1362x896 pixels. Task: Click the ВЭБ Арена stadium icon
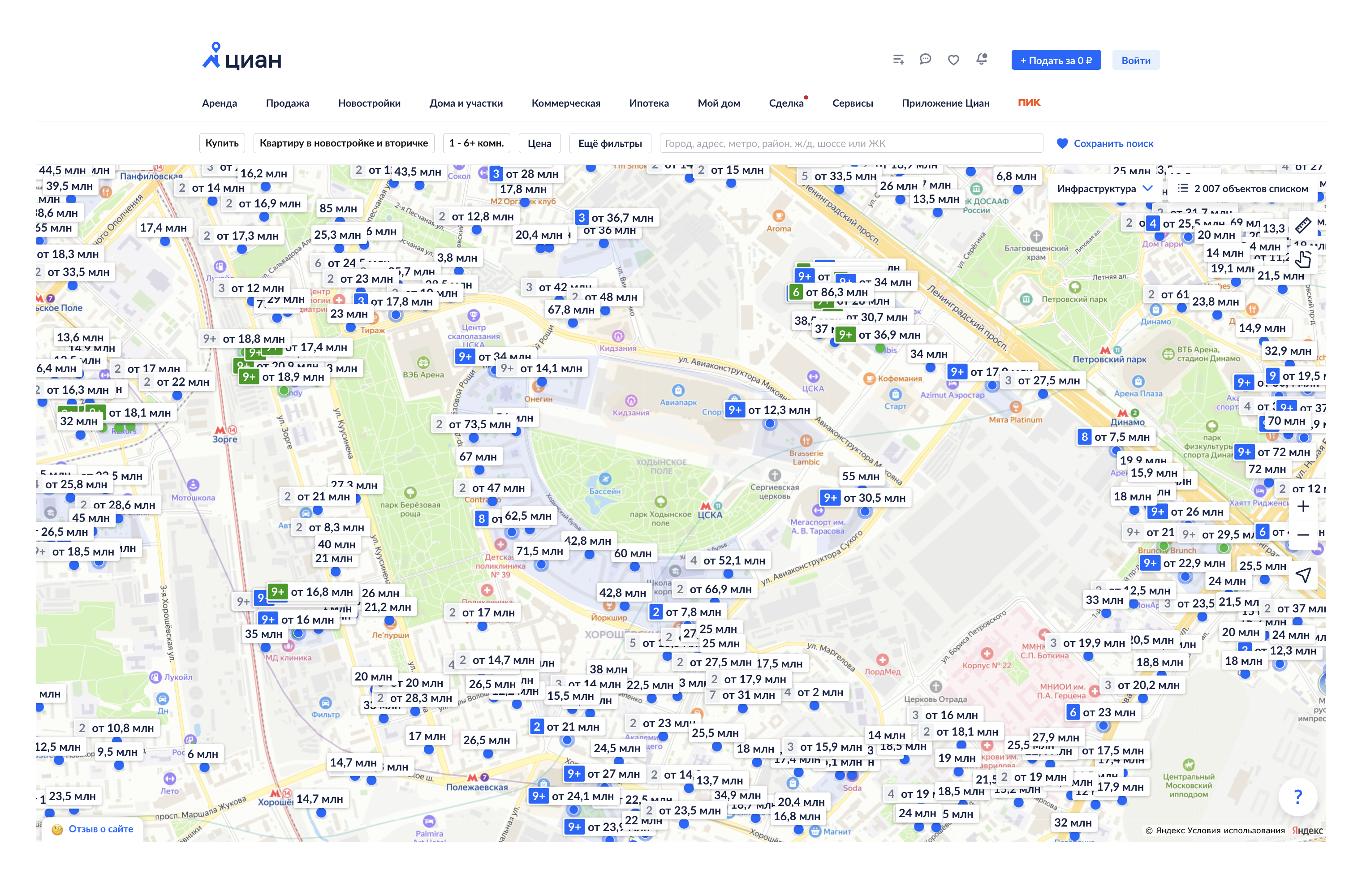click(423, 362)
